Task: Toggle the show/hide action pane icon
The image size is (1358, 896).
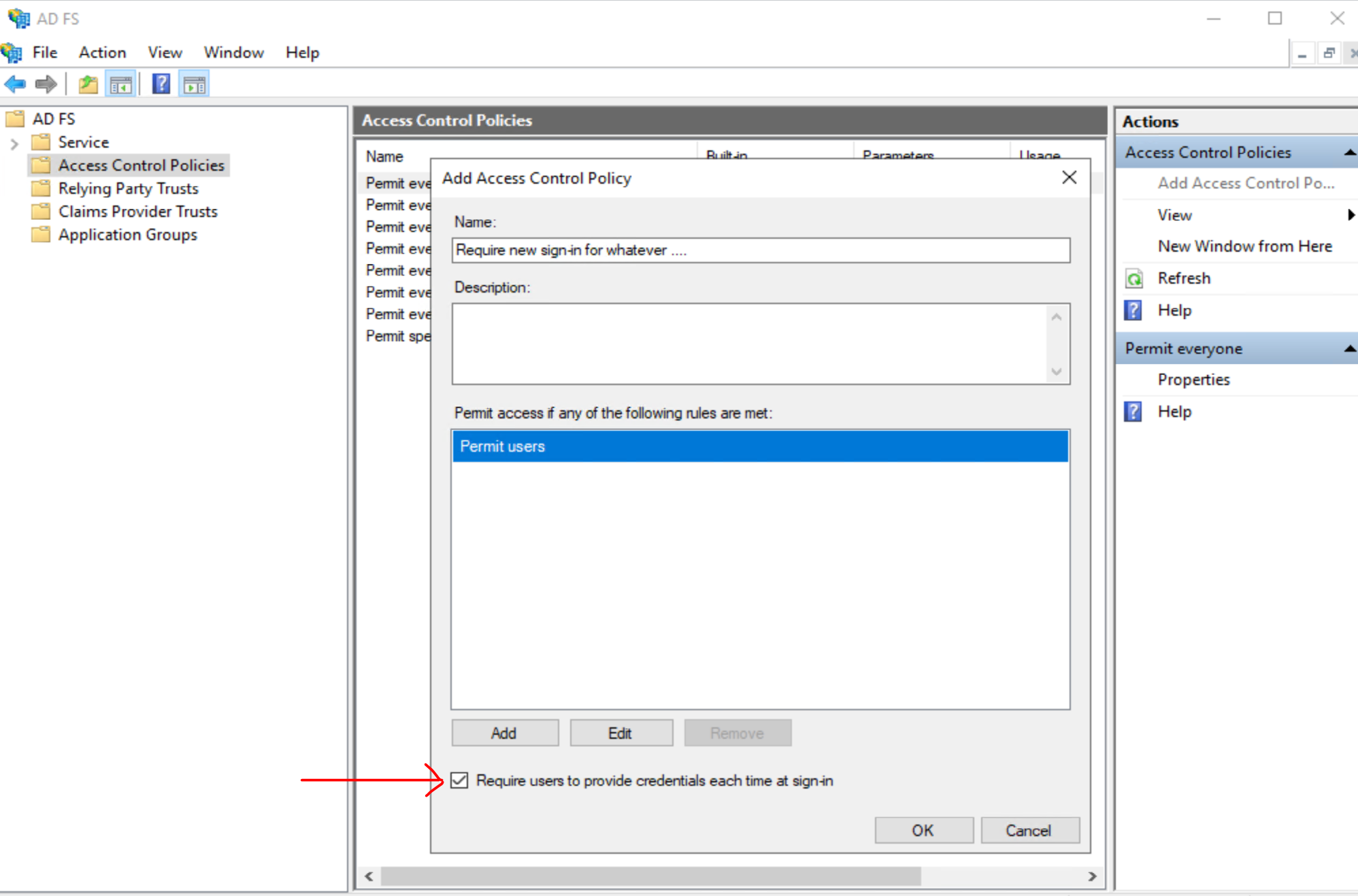Action: click(195, 84)
